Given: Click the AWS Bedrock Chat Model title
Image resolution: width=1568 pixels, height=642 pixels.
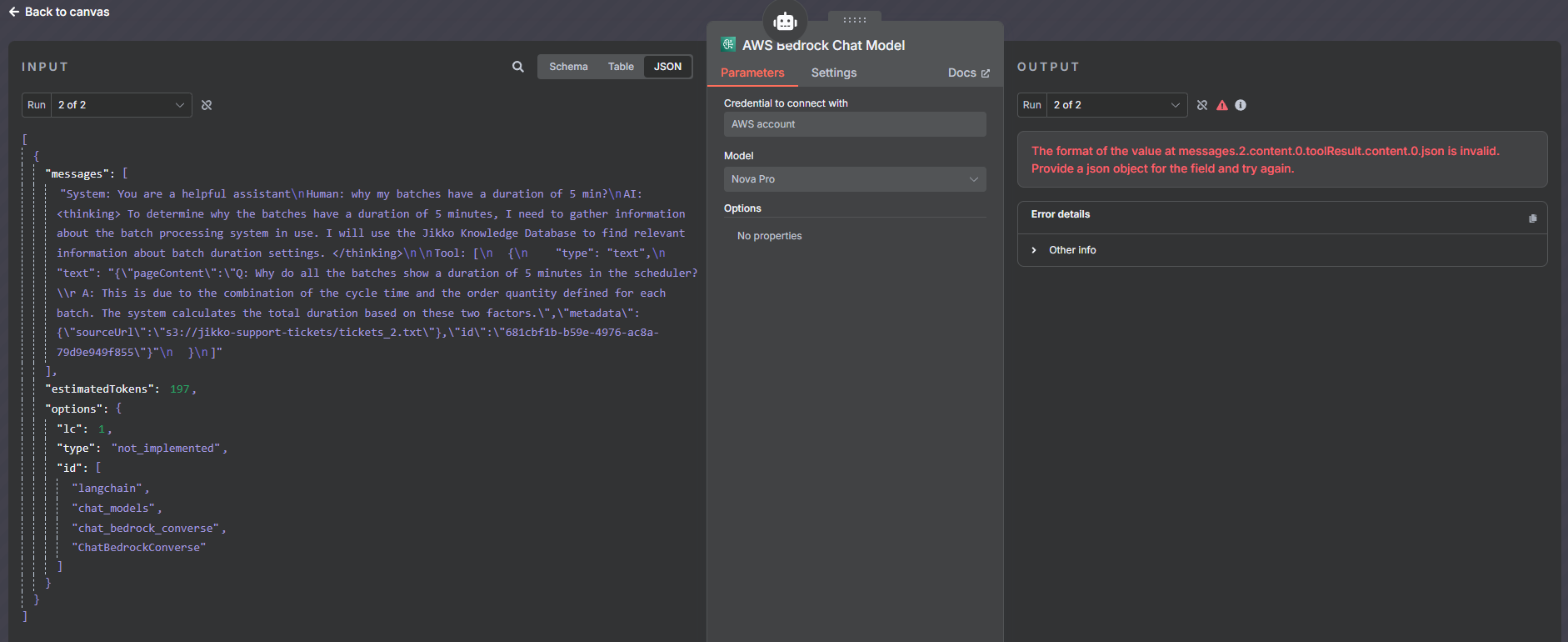Looking at the screenshot, I should (823, 46).
